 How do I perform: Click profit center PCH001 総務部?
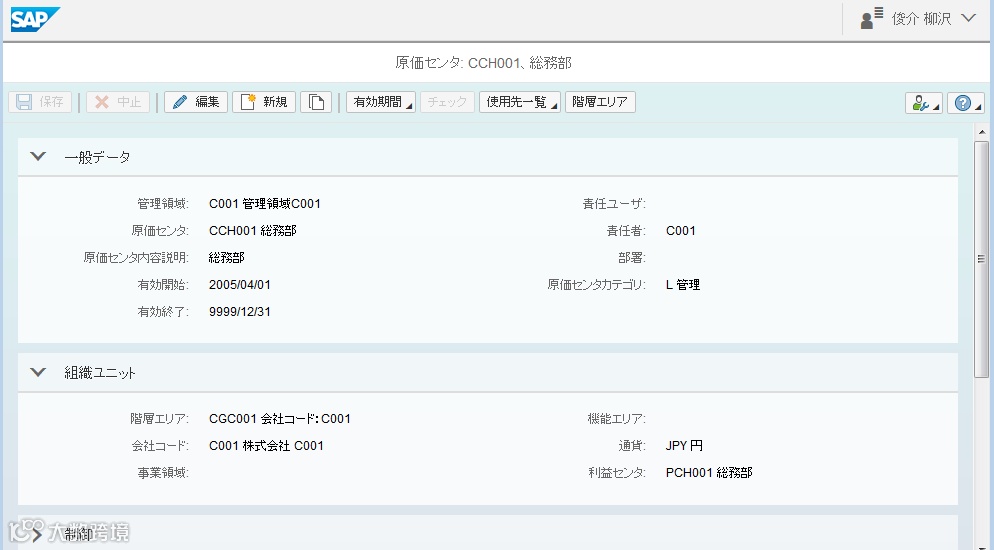[709, 473]
